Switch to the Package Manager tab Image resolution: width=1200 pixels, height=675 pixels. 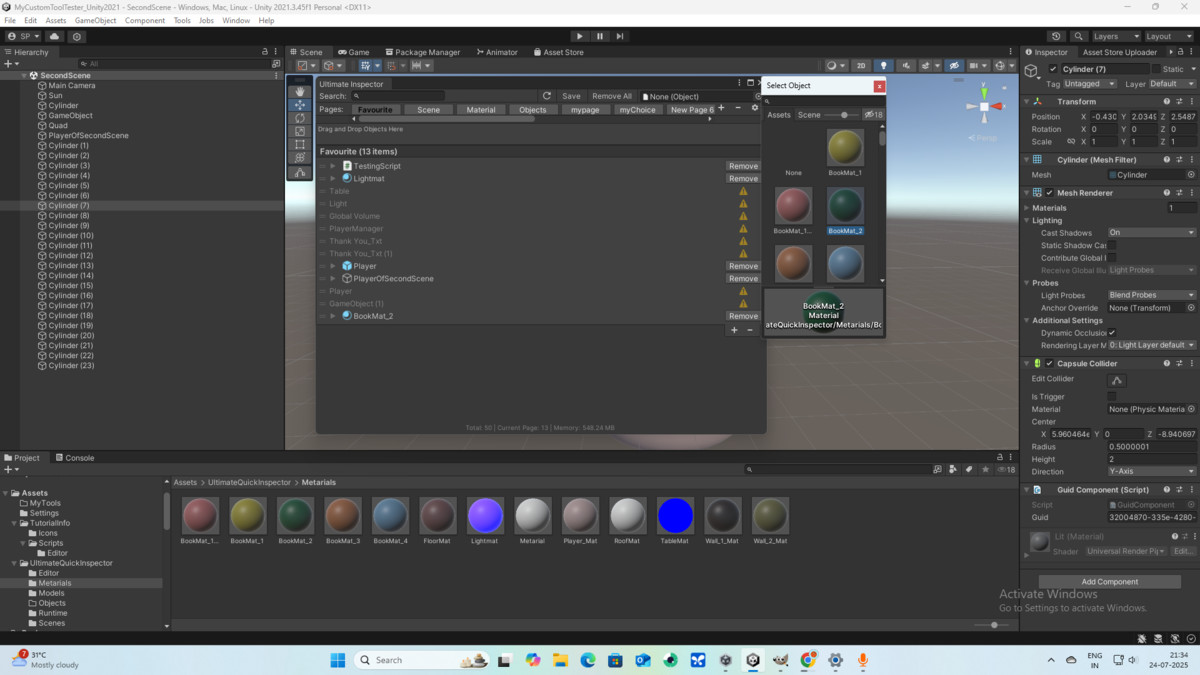click(x=421, y=52)
